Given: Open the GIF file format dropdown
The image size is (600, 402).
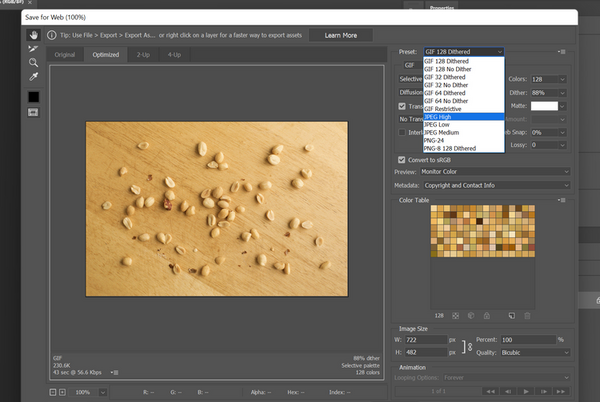Looking at the screenshot, I should pyautogui.click(x=413, y=65).
